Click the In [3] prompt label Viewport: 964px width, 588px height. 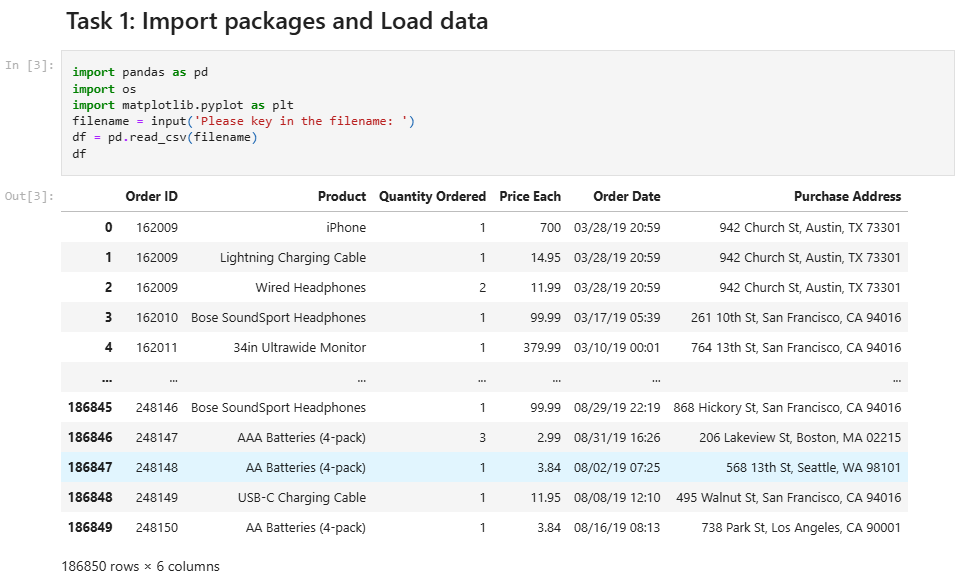pos(30,65)
